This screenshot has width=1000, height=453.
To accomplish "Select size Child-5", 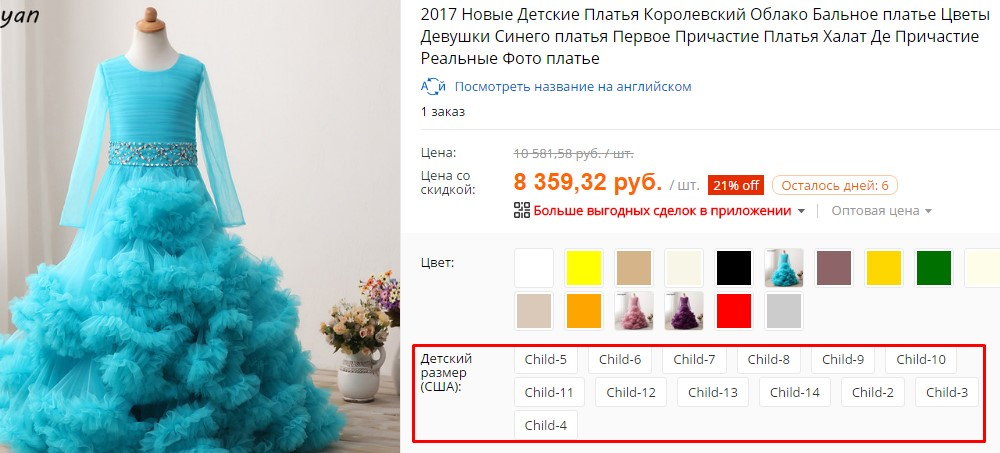I will [x=546, y=360].
